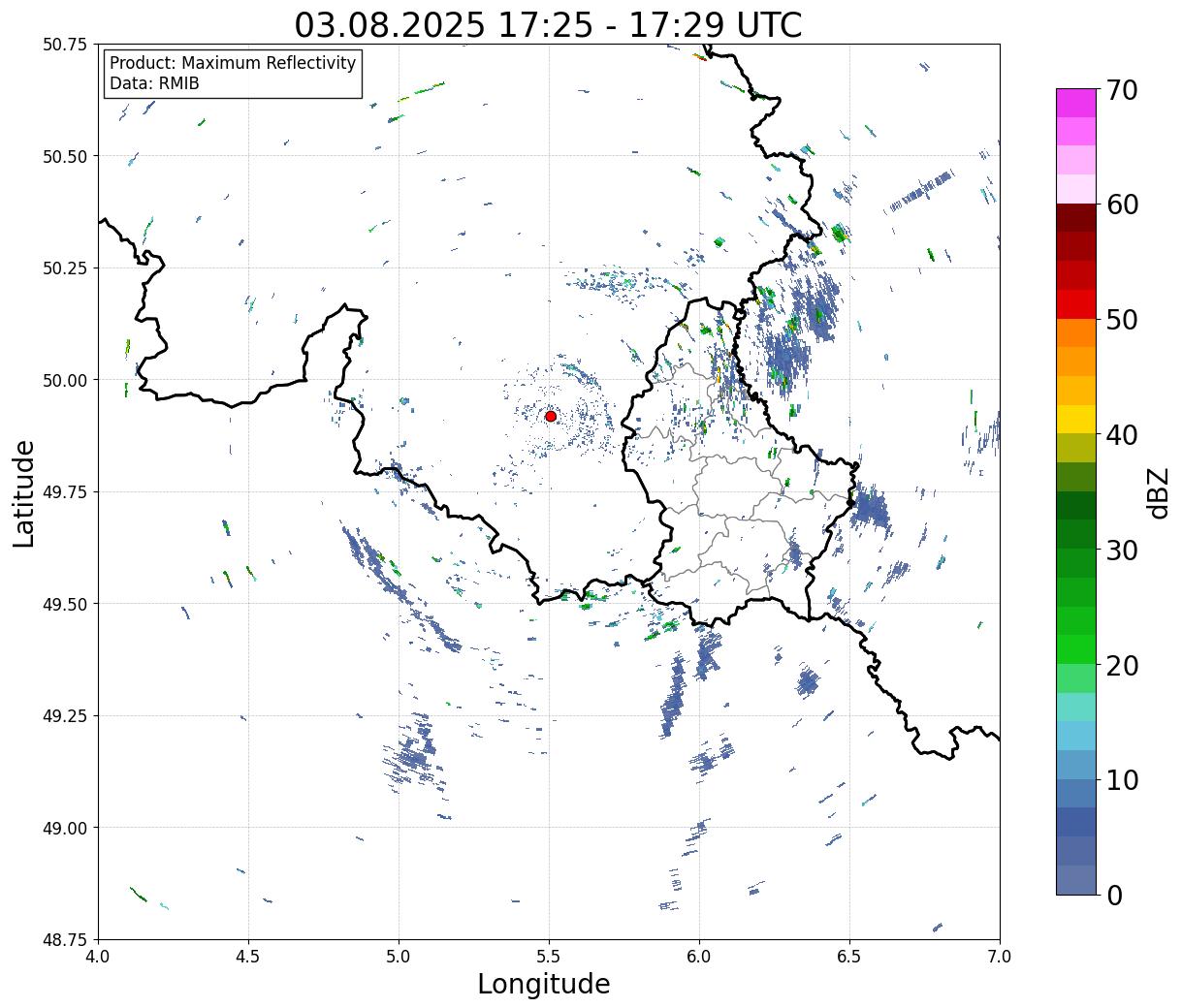This screenshot has height=1008, width=1182.
Task: Click the light cyan colorbar swatch between 10 and 20
Action: pyautogui.click(x=1076, y=707)
